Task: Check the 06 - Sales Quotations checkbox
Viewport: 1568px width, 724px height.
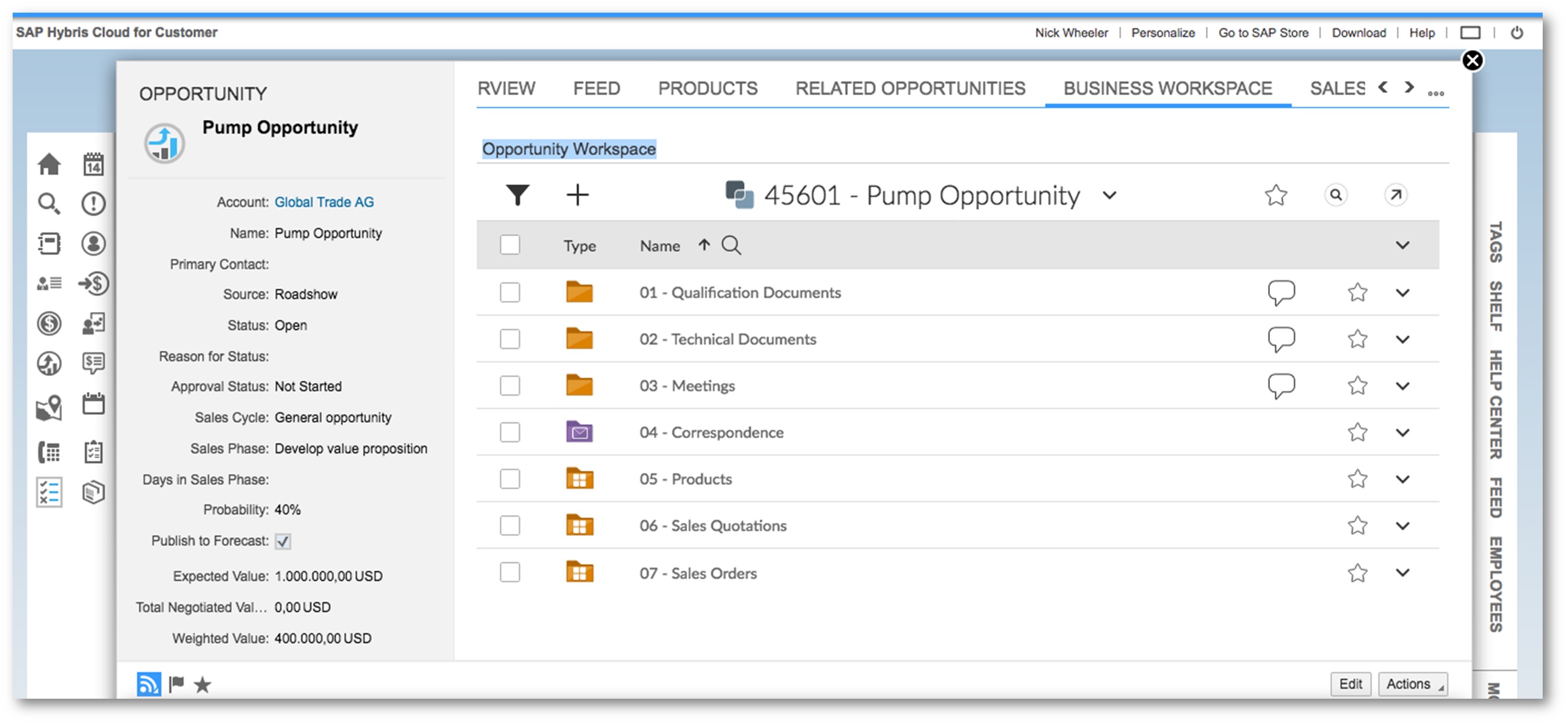Action: pyautogui.click(x=510, y=526)
